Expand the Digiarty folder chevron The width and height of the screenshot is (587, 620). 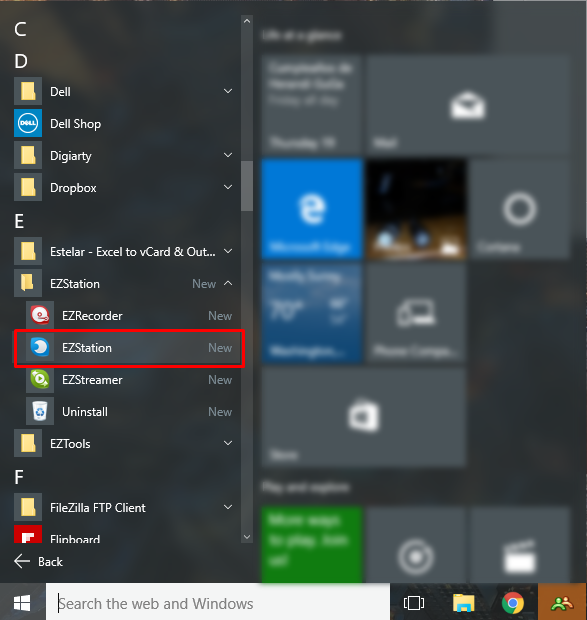point(228,155)
